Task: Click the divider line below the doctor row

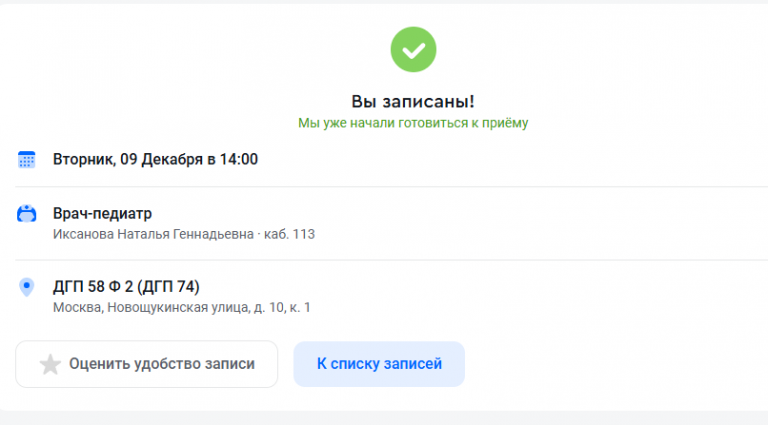Action: pyautogui.click(x=391, y=260)
